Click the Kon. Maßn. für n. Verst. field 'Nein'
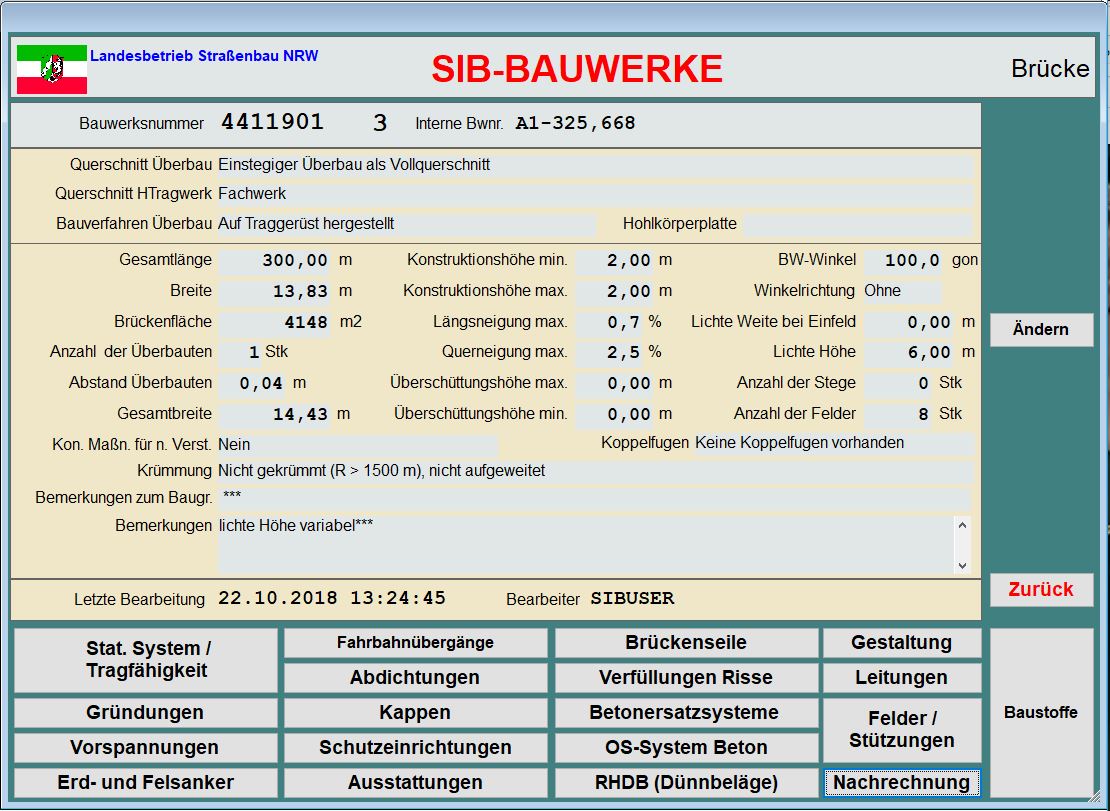This screenshot has height=811, width=1110. tap(357, 445)
